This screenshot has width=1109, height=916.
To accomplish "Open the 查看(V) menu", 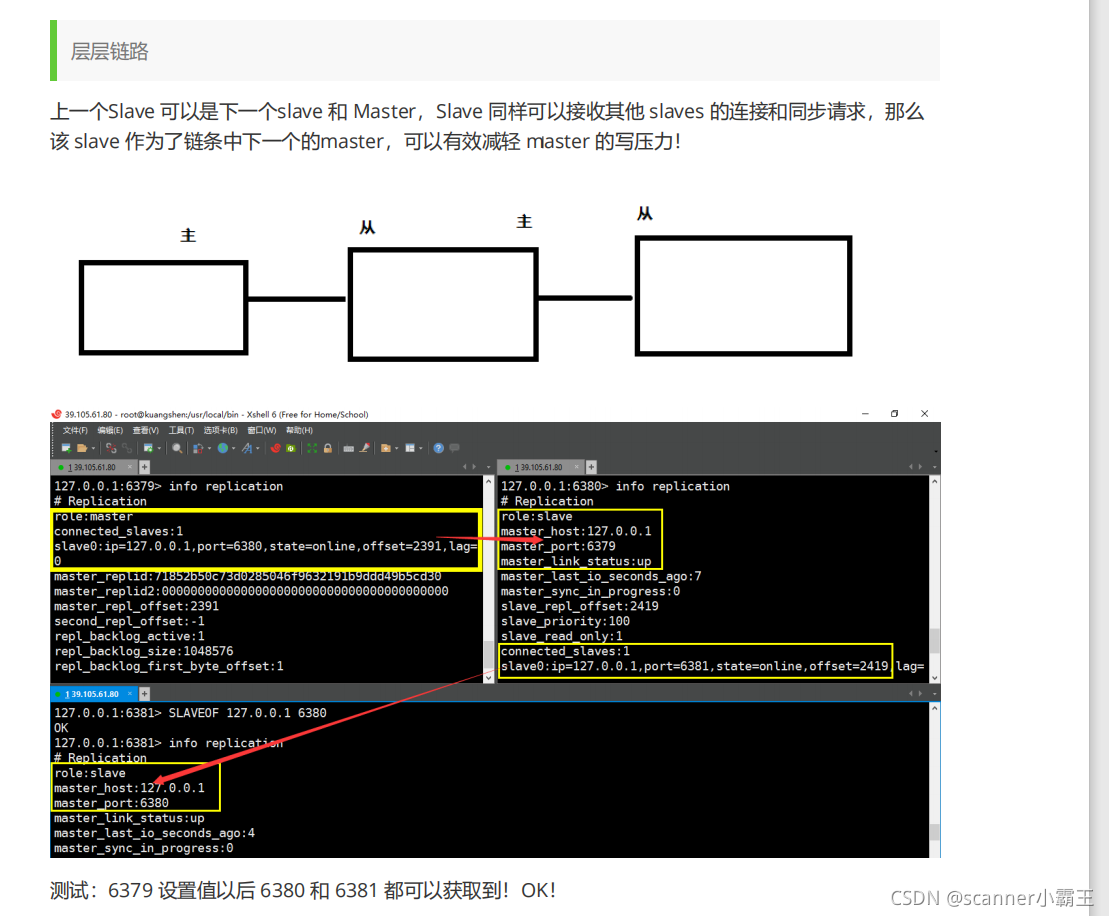I will (x=146, y=430).
